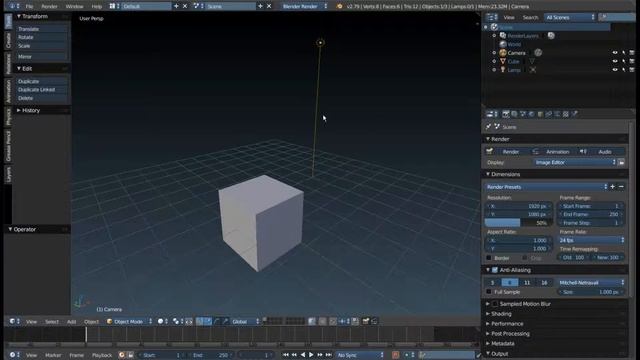This screenshot has height=360, width=640.
Task: Open the Constraints properties tab icon
Action: pyautogui.click(x=549, y=114)
